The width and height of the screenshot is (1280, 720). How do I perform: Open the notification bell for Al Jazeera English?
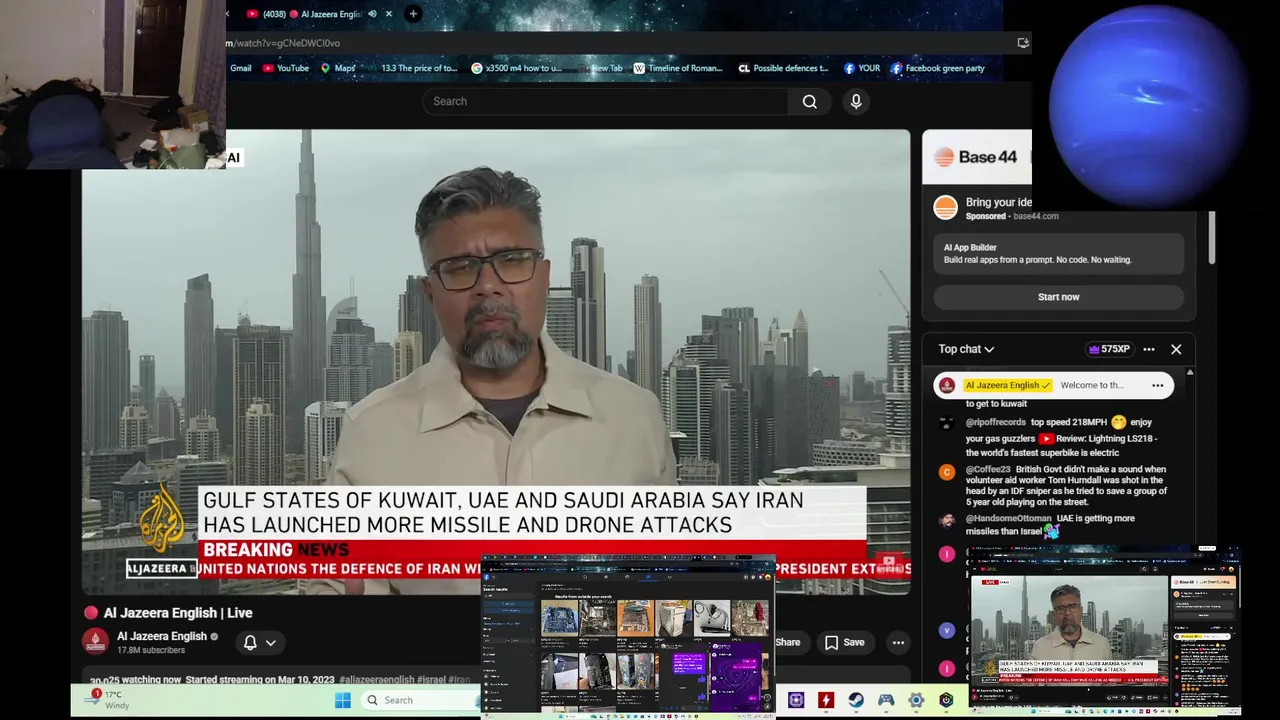(x=250, y=642)
